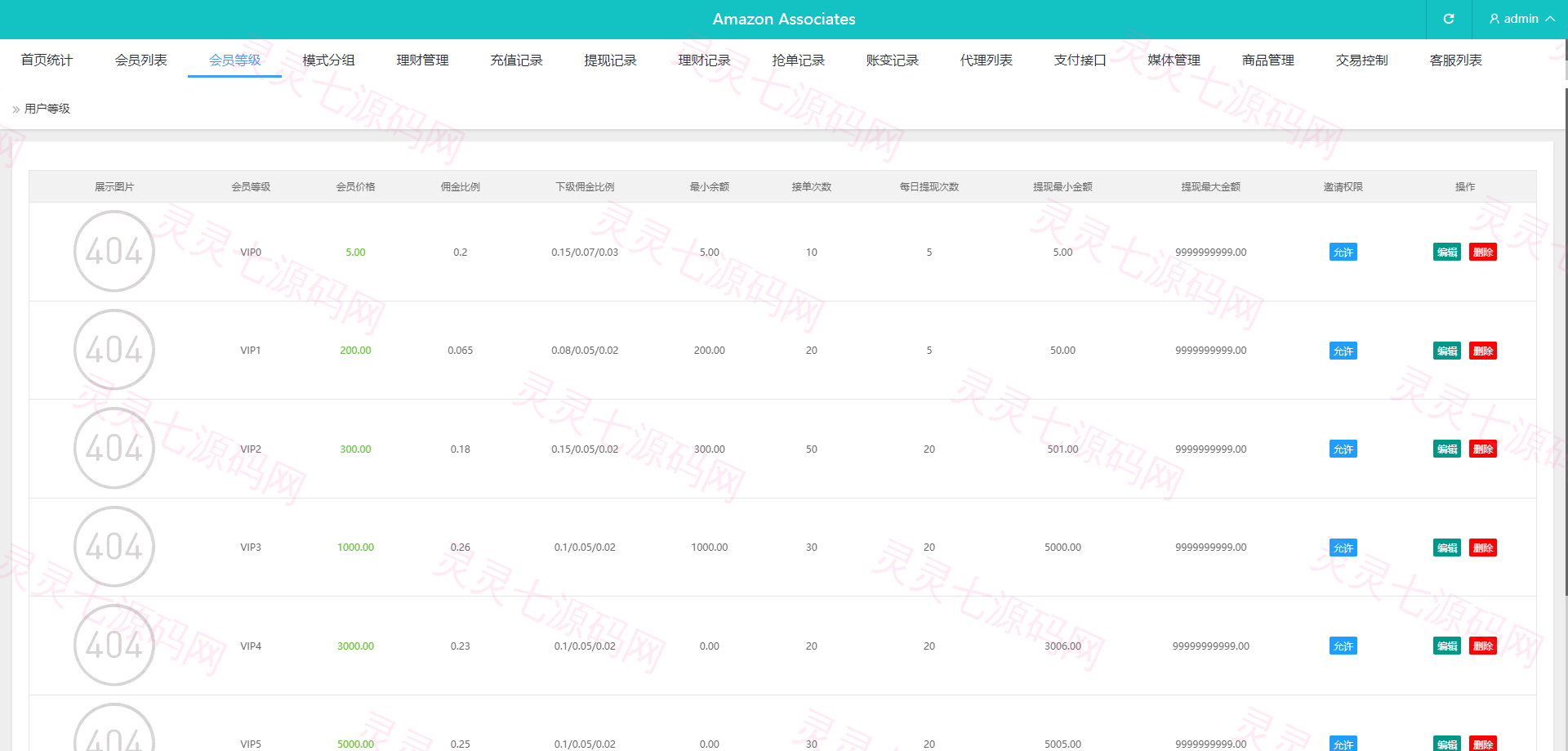Screen dimensions: 1568x751
Task: Open 支付接口 settings
Action: coord(1080,60)
